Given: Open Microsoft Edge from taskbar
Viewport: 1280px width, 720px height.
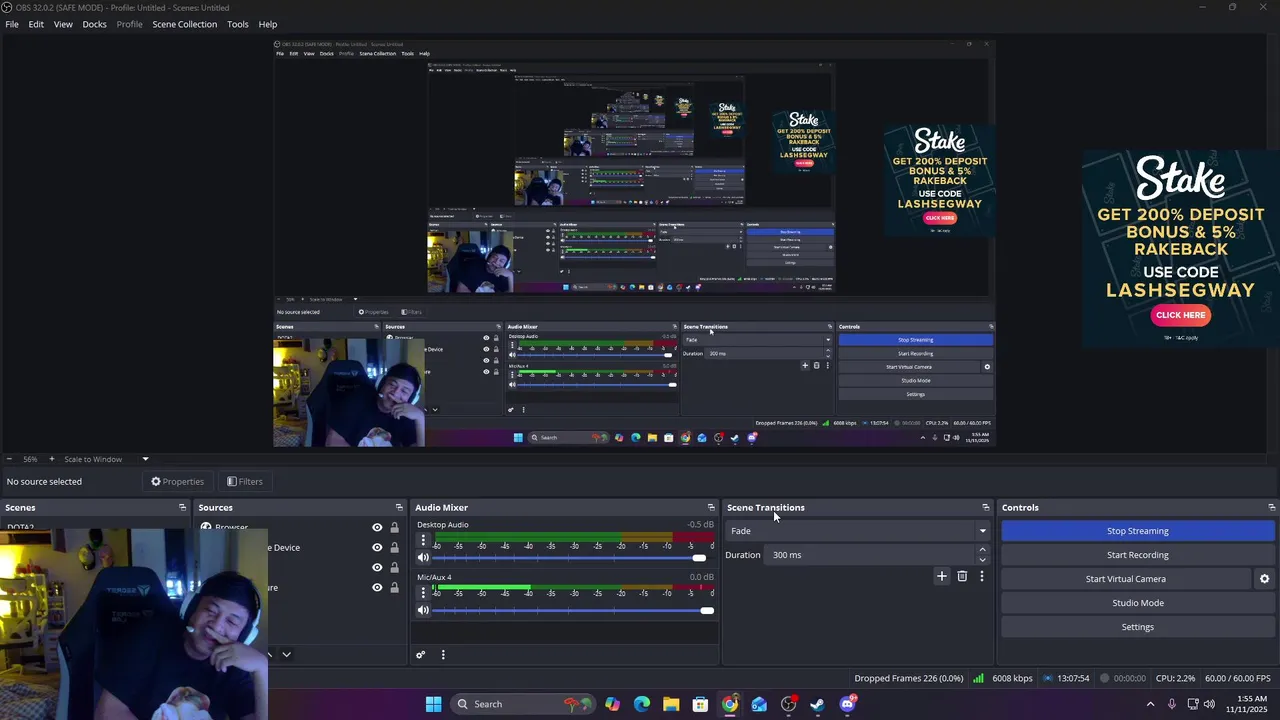Looking at the screenshot, I should pyautogui.click(x=642, y=704).
